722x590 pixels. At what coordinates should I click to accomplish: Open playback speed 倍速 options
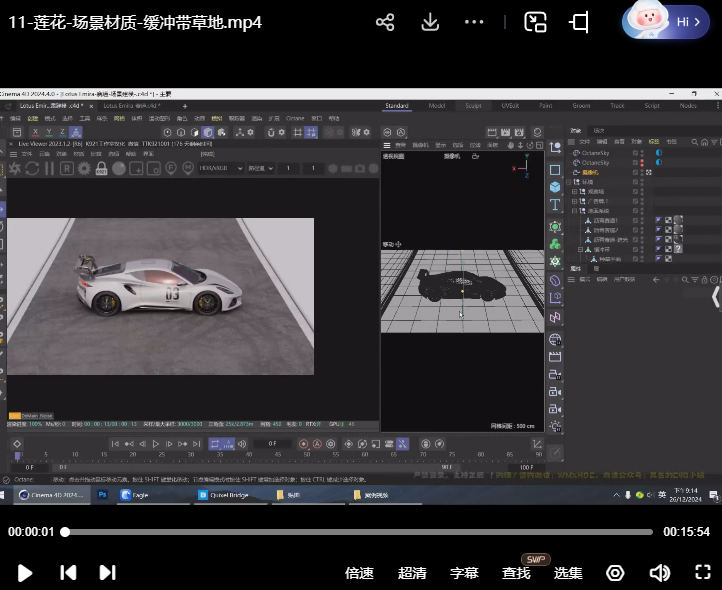pos(359,573)
